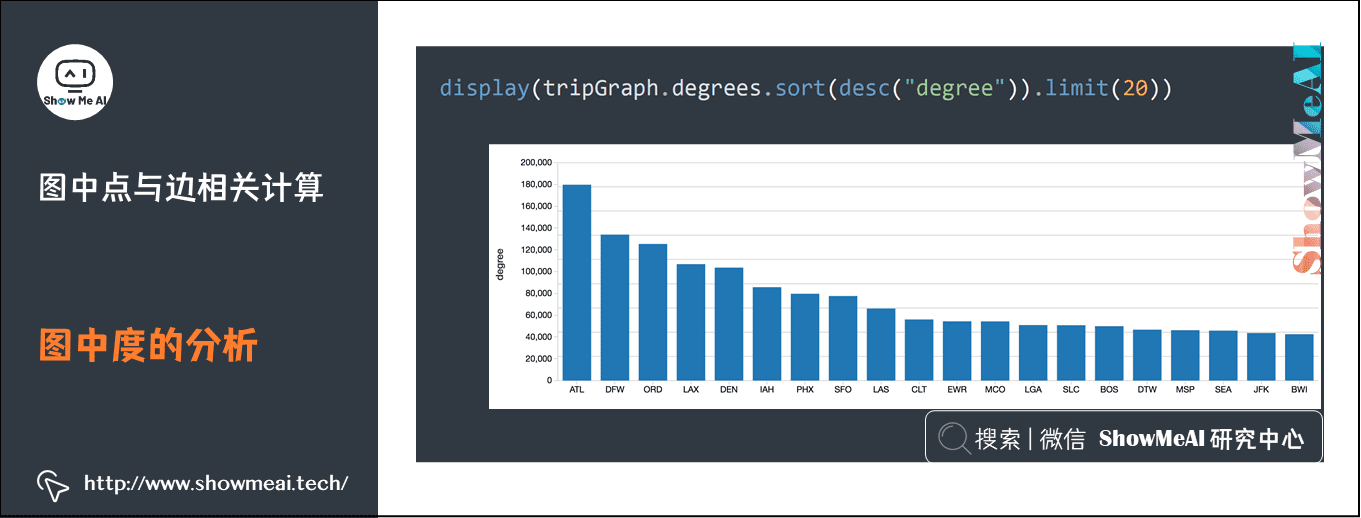Image resolution: width=1361 pixels, height=518 pixels.
Task: Click the BWI x-axis label
Action: point(1299,390)
